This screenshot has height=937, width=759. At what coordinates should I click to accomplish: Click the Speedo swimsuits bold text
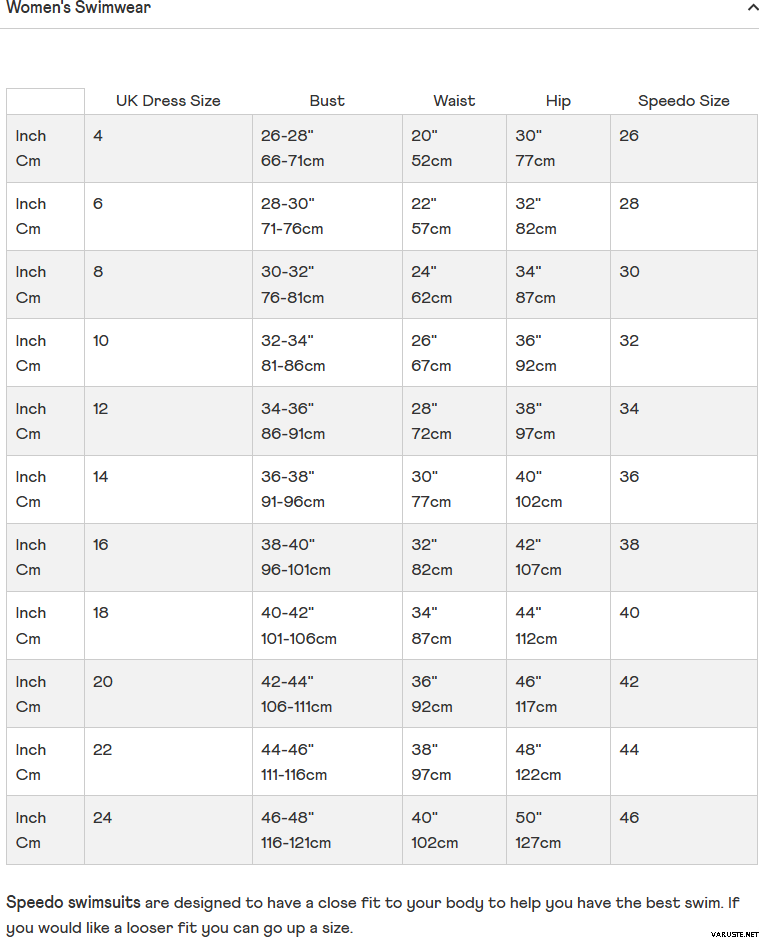tap(74, 902)
